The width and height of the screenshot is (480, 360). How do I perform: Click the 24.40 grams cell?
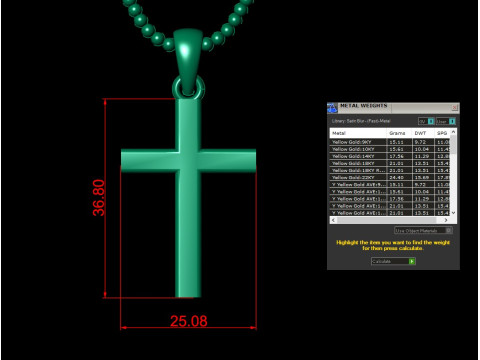click(399, 177)
